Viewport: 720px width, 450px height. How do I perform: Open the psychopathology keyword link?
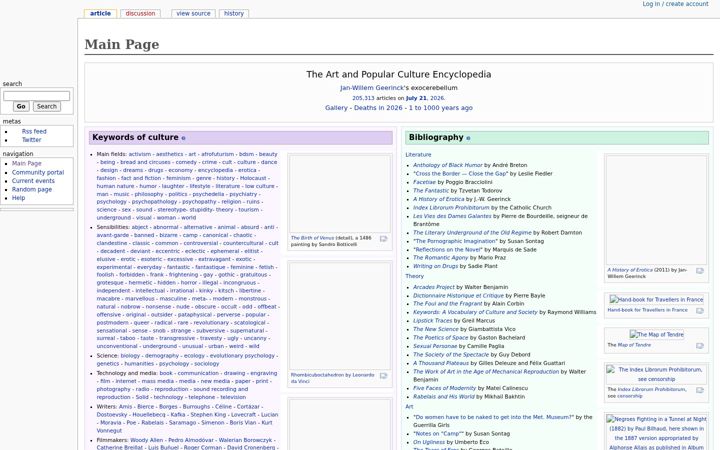click(x=154, y=202)
